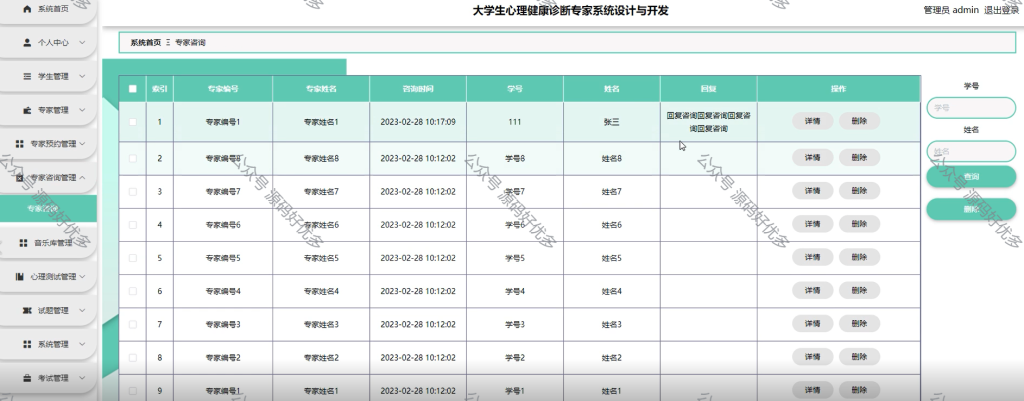
Task: Expand the 心理测试管理 chevron
Action: 82,277
